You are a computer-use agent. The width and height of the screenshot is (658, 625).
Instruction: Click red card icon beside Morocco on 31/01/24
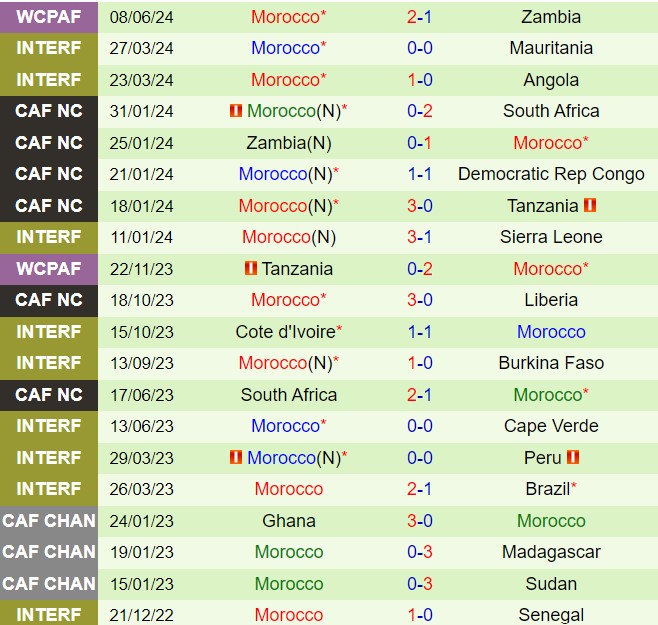(236, 111)
